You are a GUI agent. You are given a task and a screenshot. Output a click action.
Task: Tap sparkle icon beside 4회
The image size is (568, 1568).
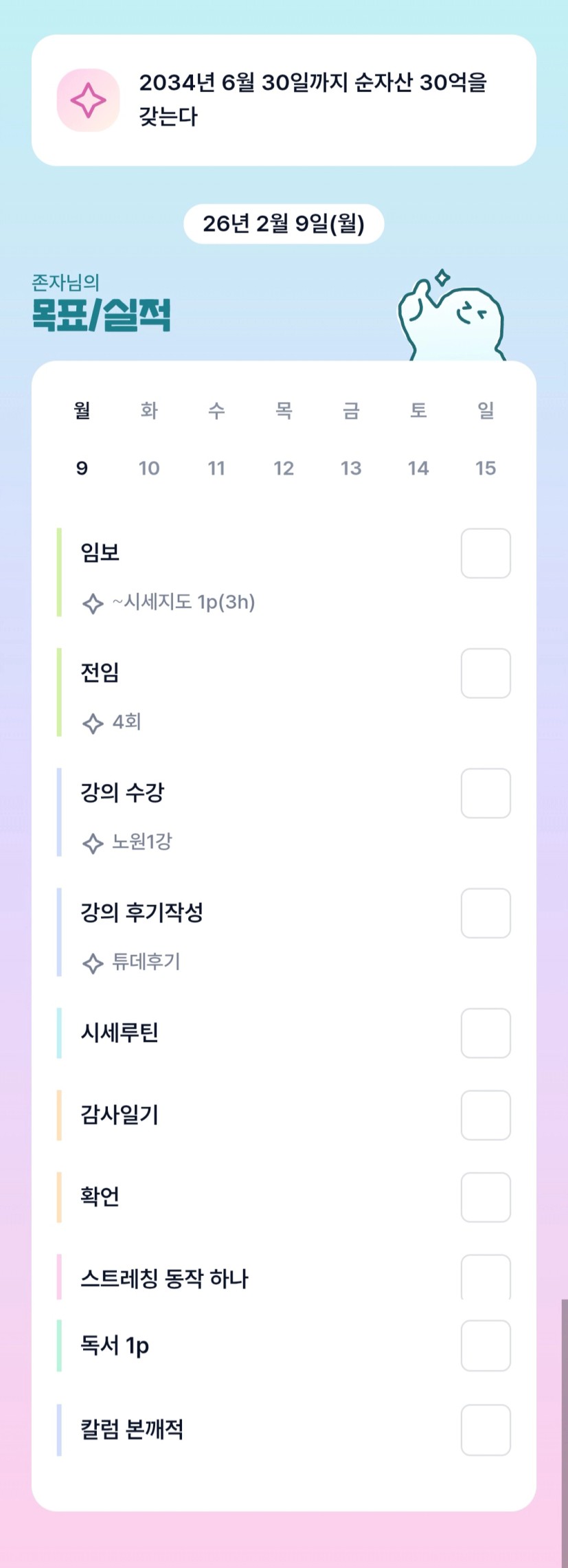(x=93, y=723)
